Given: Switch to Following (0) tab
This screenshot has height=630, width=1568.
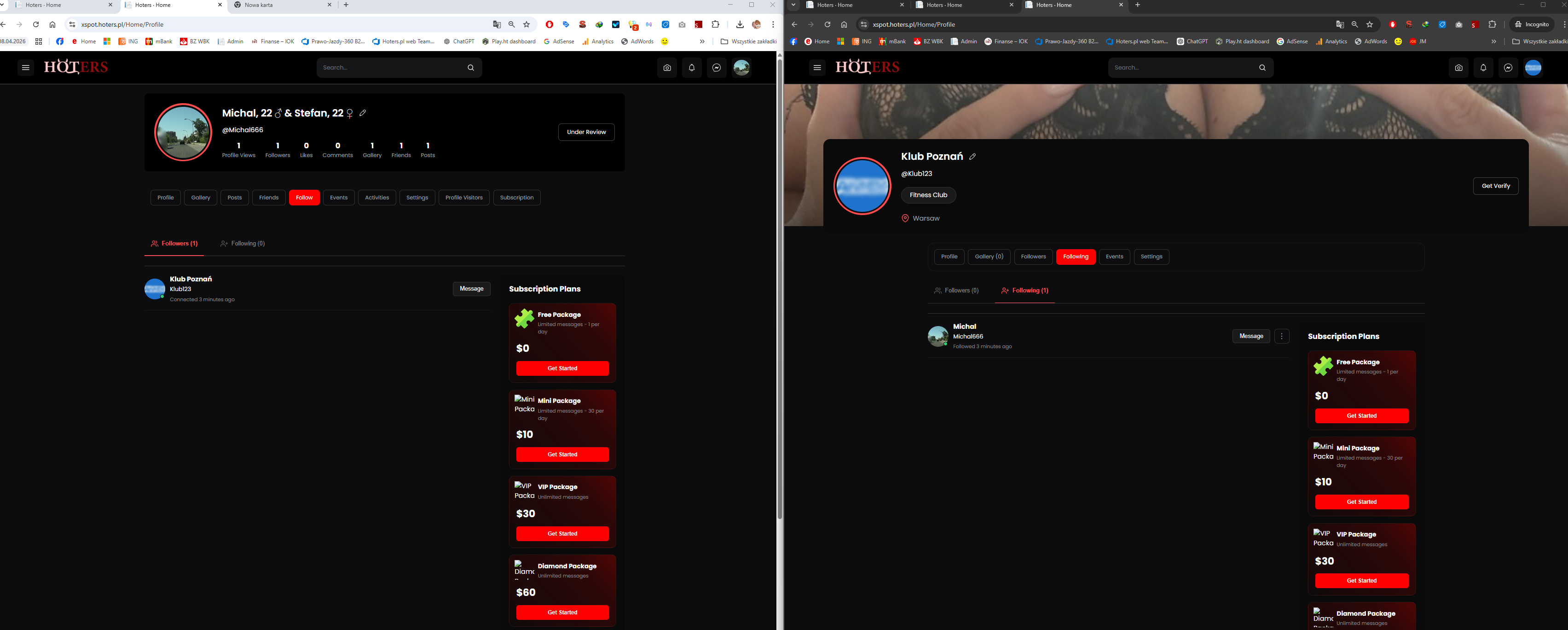Looking at the screenshot, I should pos(242,243).
